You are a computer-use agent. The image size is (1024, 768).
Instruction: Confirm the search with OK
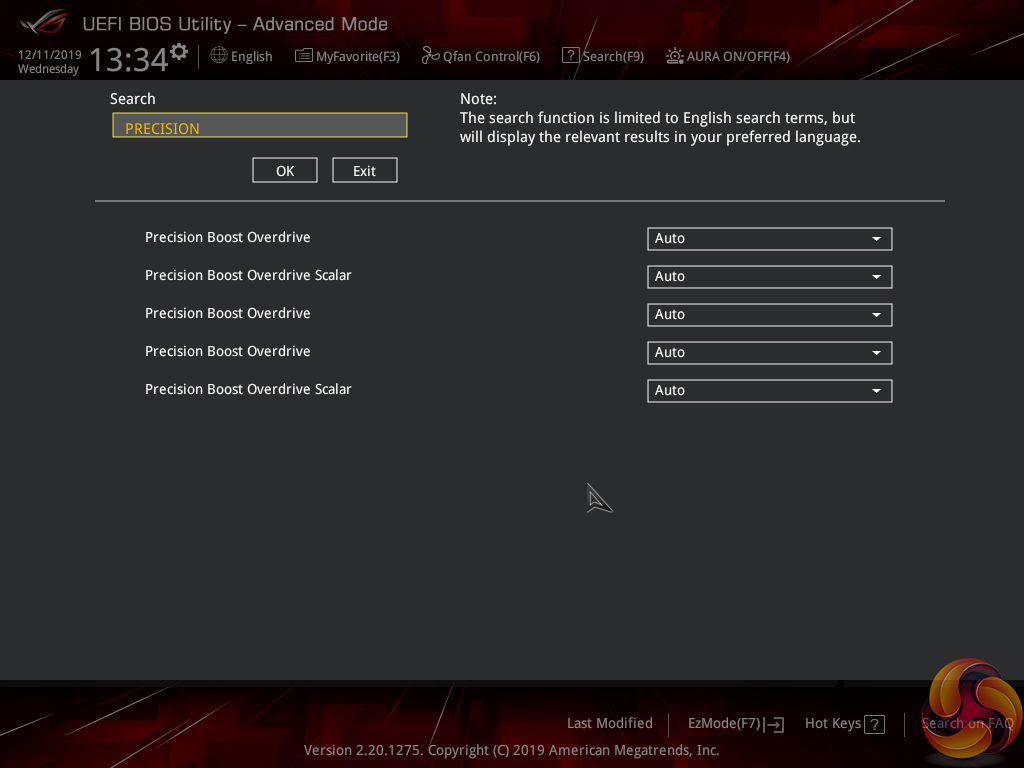(x=285, y=170)
